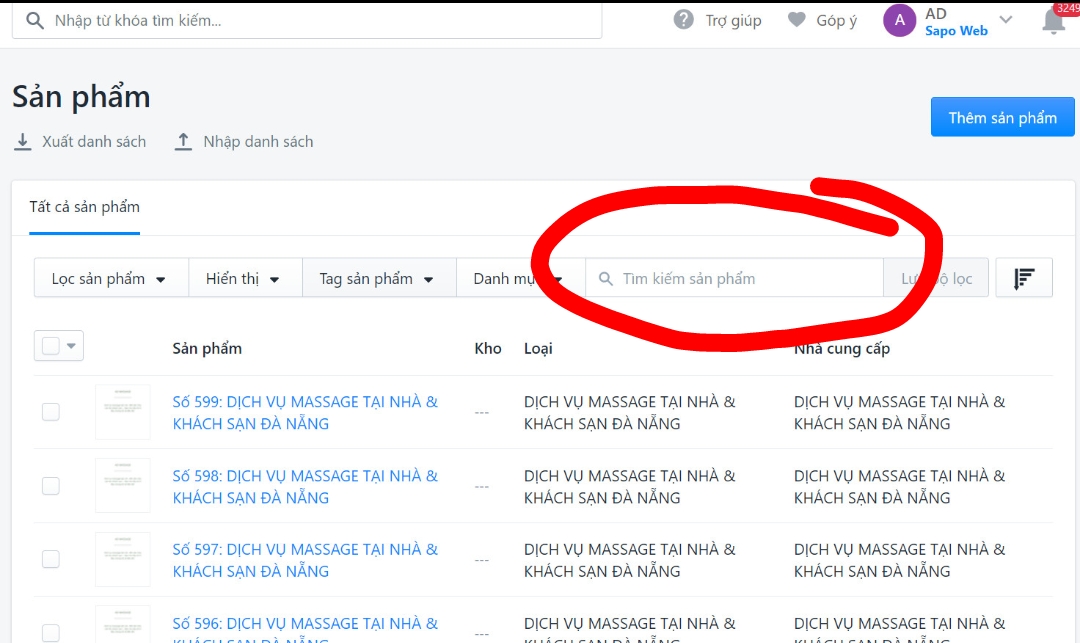Open thumbnail of product Số 597

(123, 559)
